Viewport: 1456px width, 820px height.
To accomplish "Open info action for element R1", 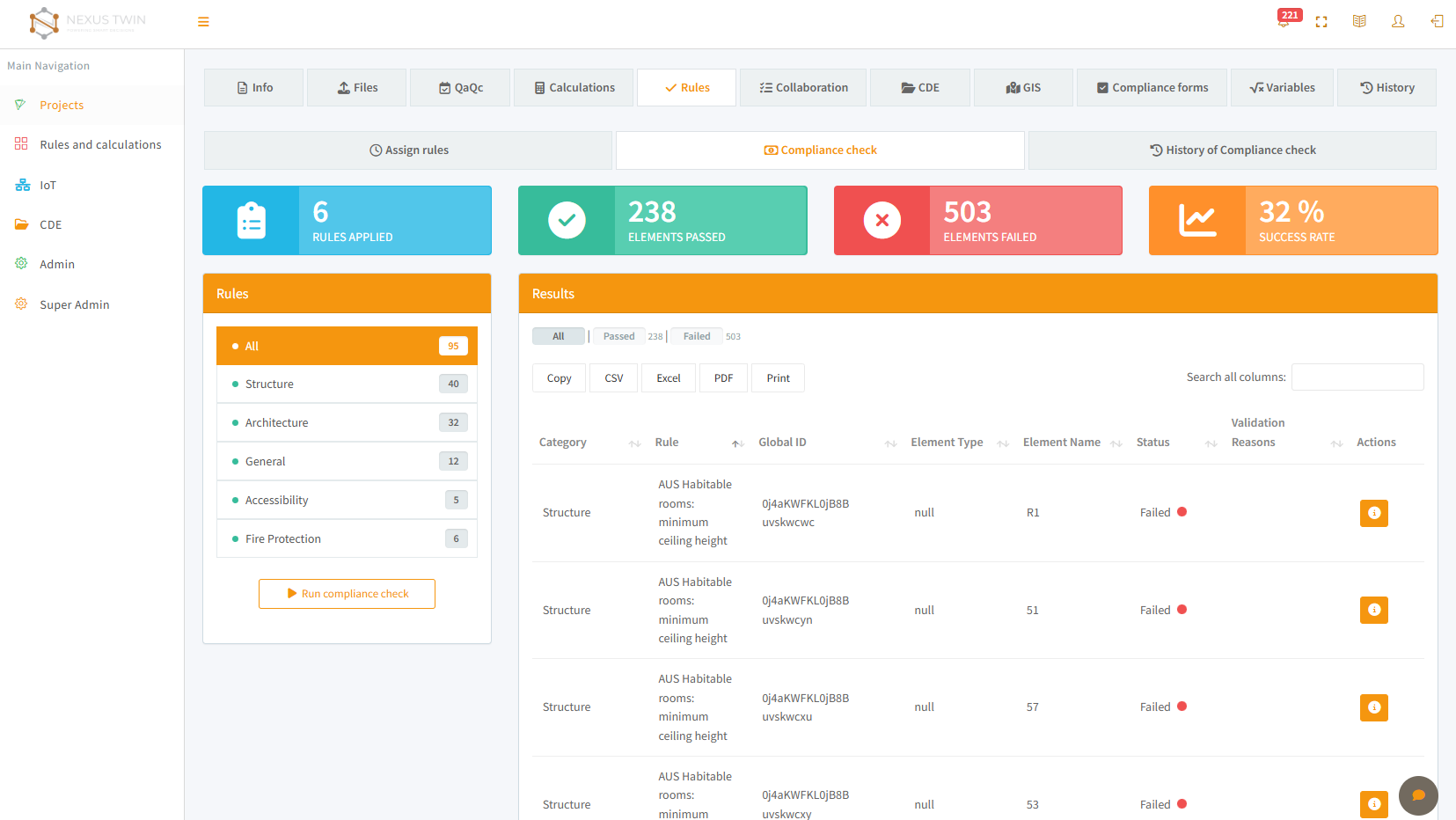I will pos(1374,513).
